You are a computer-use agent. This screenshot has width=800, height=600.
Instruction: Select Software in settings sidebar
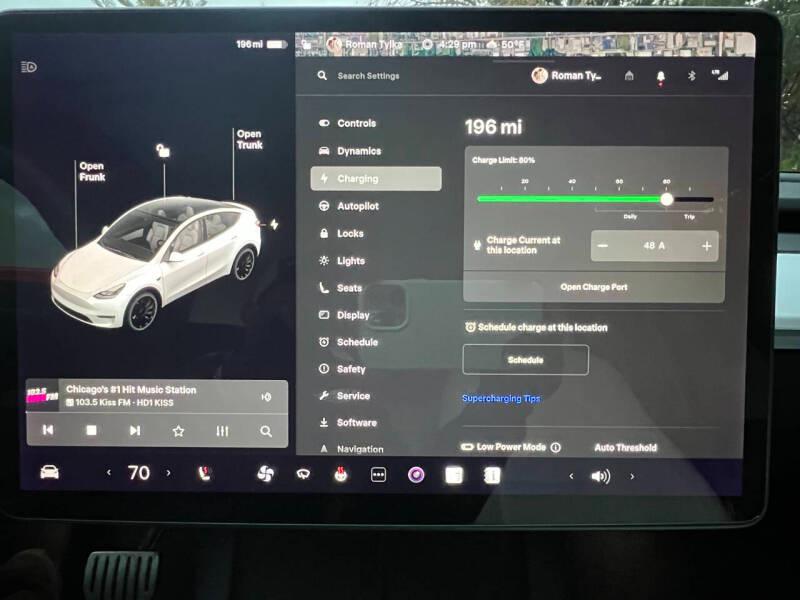pos(356,422)
